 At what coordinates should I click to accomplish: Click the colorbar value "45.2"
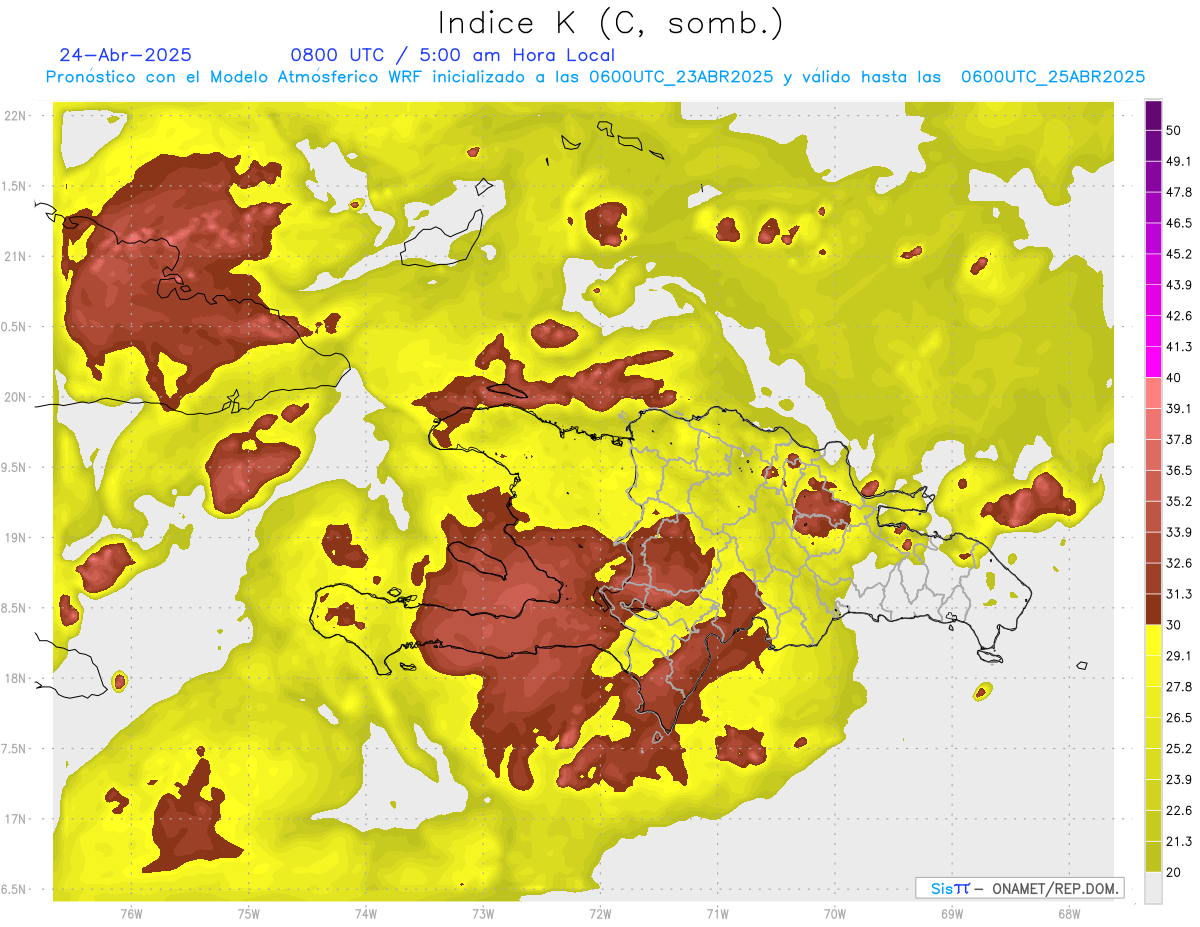tap(1179, 254)
